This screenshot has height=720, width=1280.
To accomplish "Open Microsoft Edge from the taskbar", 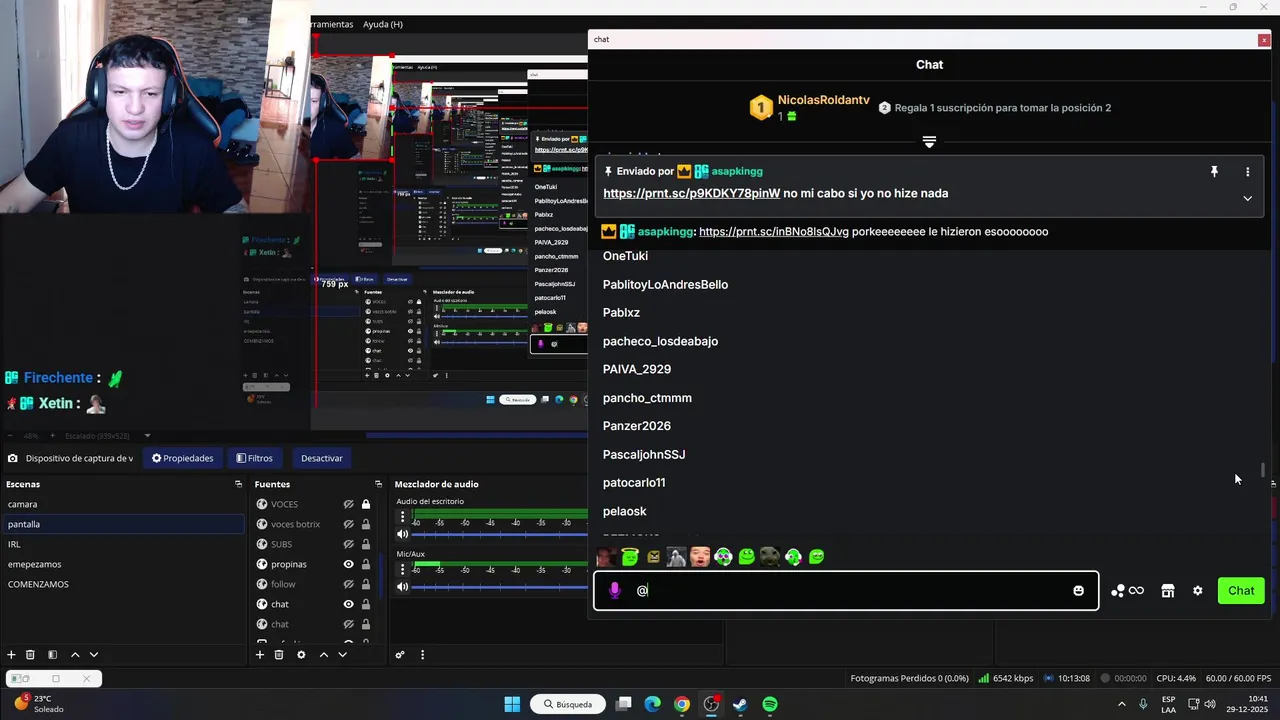I will click(652, 704).
